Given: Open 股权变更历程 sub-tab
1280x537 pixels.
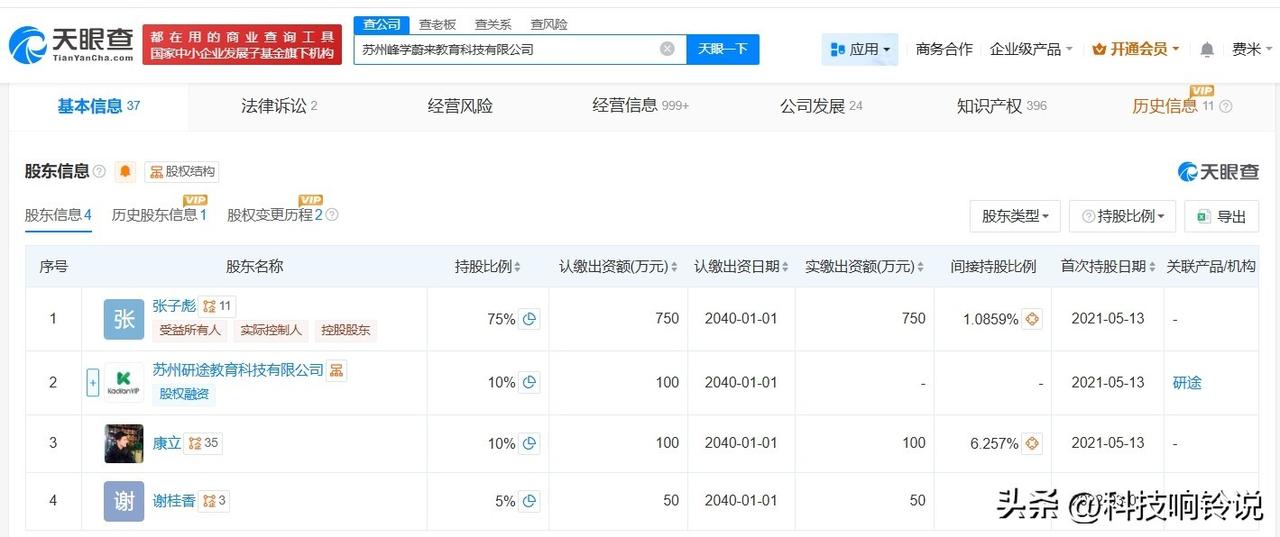Looking at the screenshot, I should point(276,215).
